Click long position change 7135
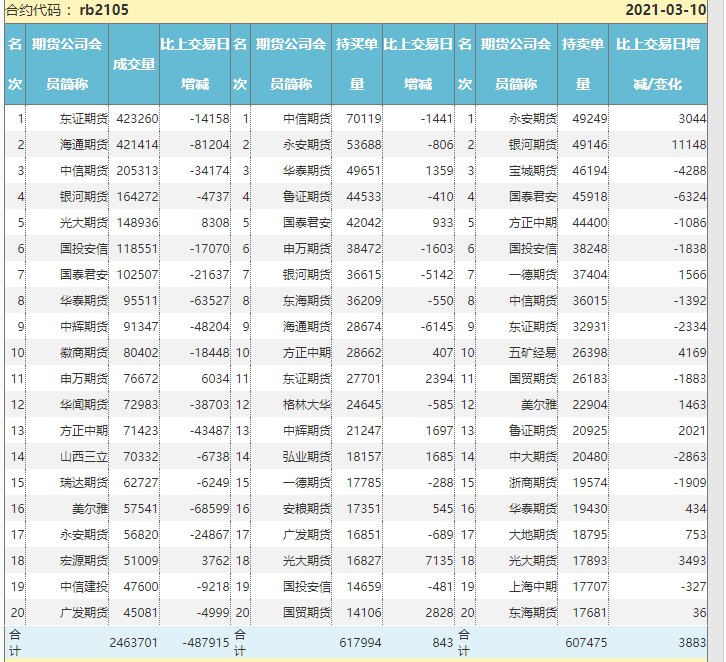 tap(439, 561)
